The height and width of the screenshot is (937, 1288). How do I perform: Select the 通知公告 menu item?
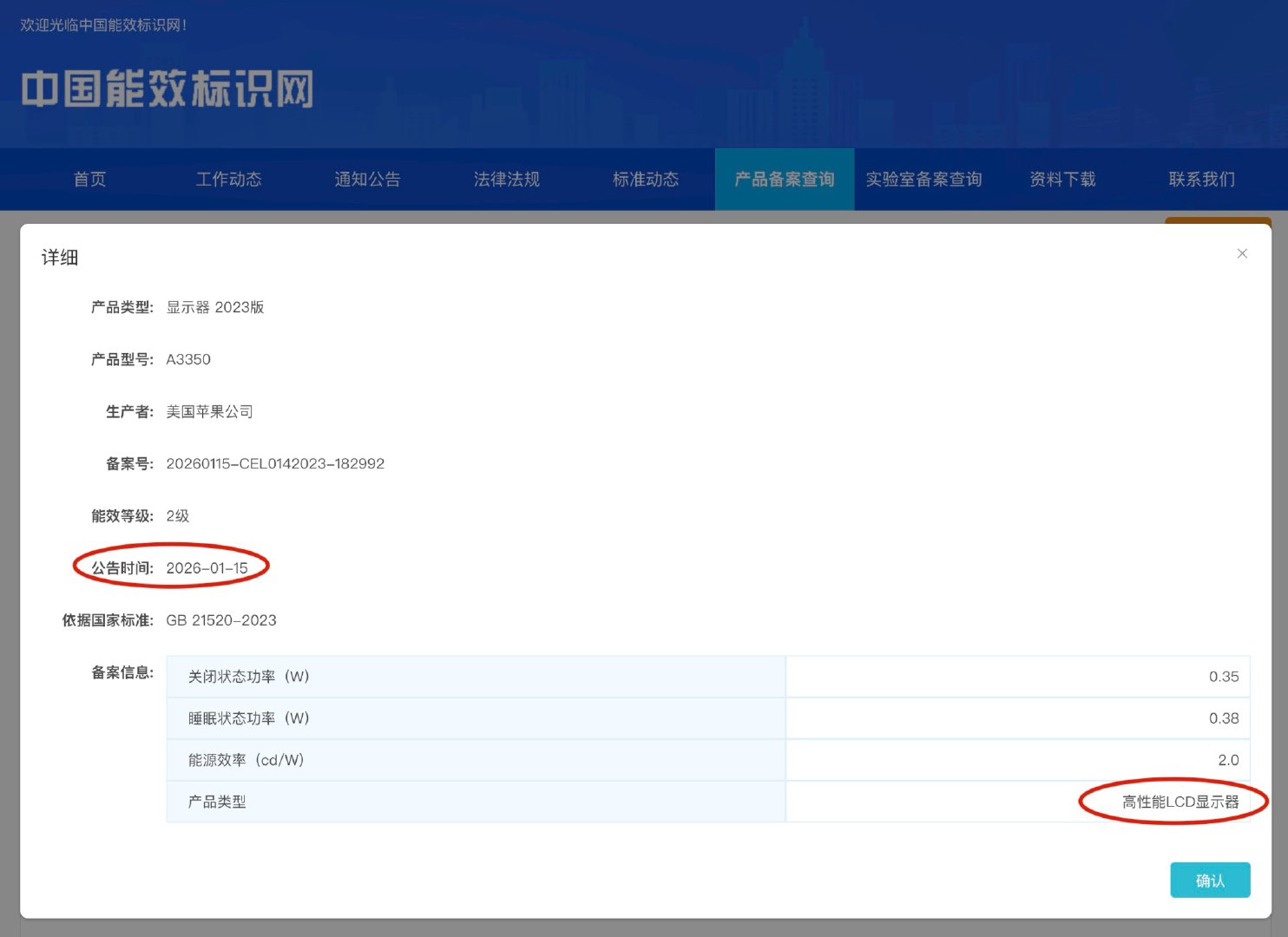368,179
